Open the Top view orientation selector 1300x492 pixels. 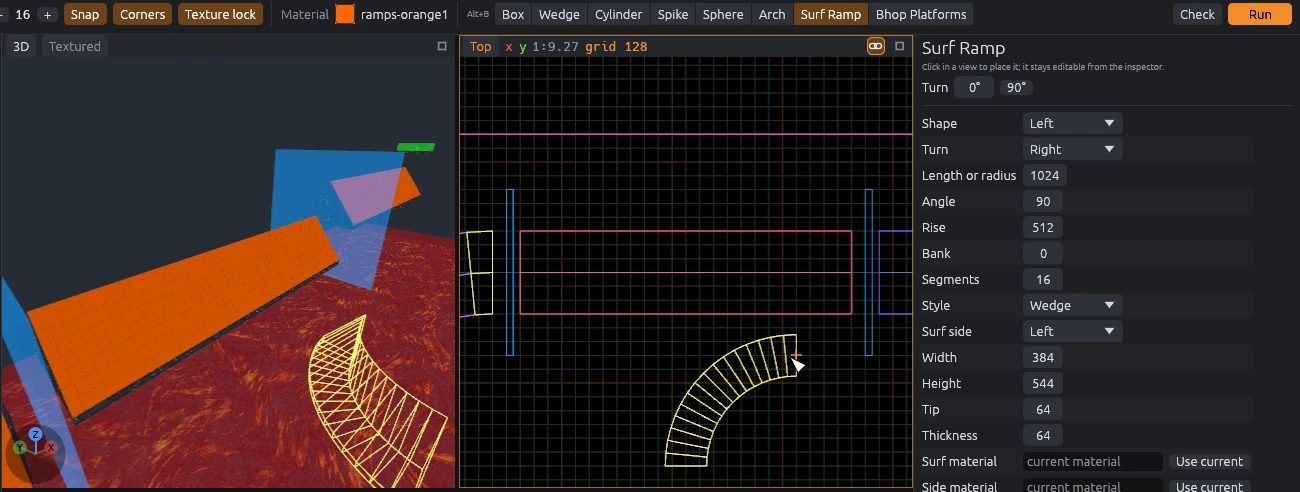(x=481, y=46)
